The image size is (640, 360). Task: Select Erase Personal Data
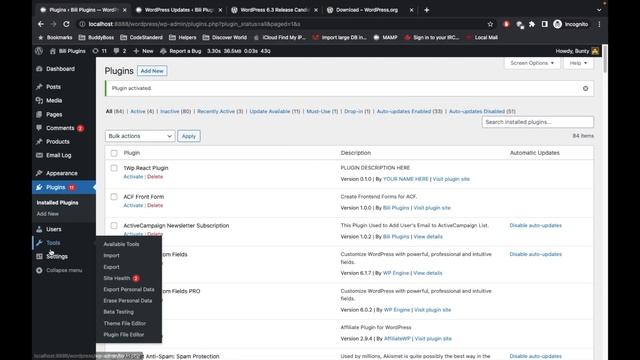tap(127, 300)
